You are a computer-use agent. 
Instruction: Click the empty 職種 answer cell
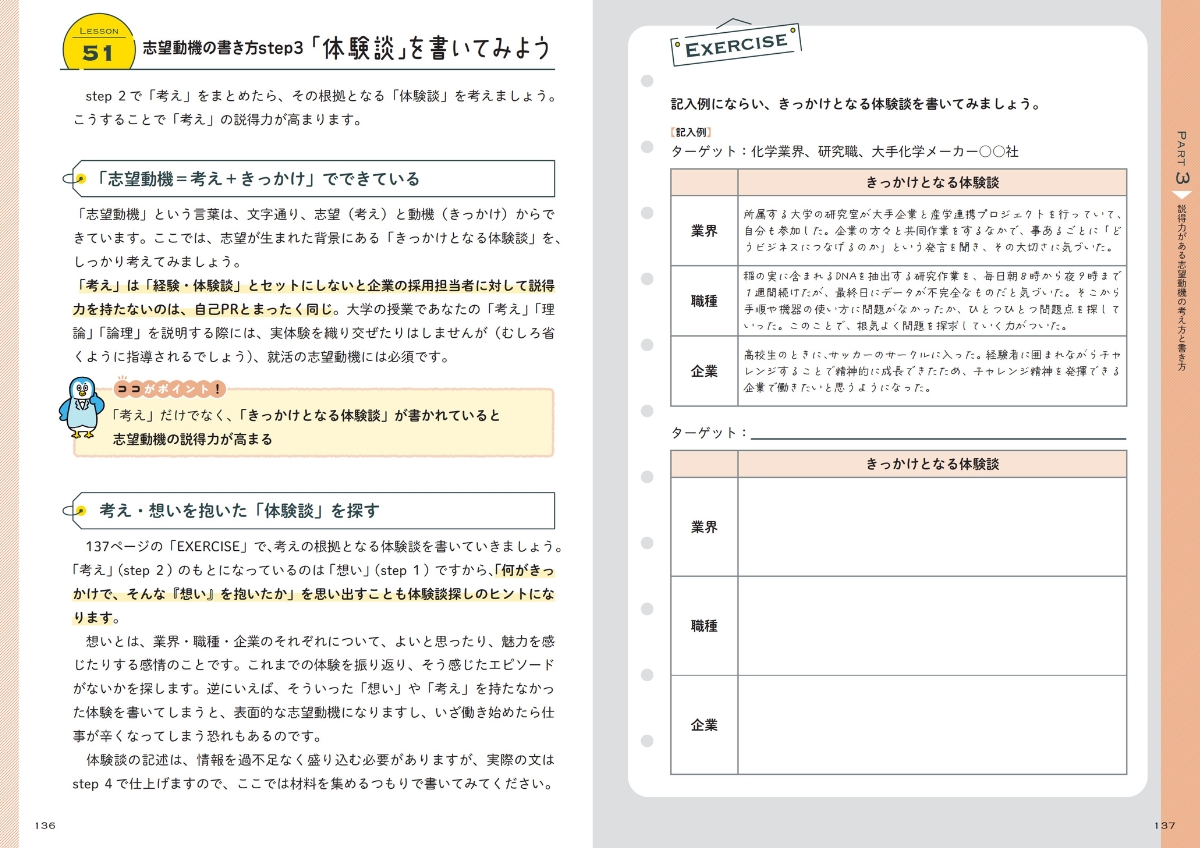pyautogui.click(x=932, y=626)
